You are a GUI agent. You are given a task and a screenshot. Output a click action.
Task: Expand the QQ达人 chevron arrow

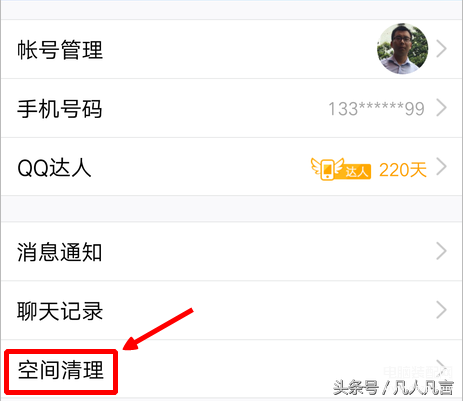coord(442,167)
